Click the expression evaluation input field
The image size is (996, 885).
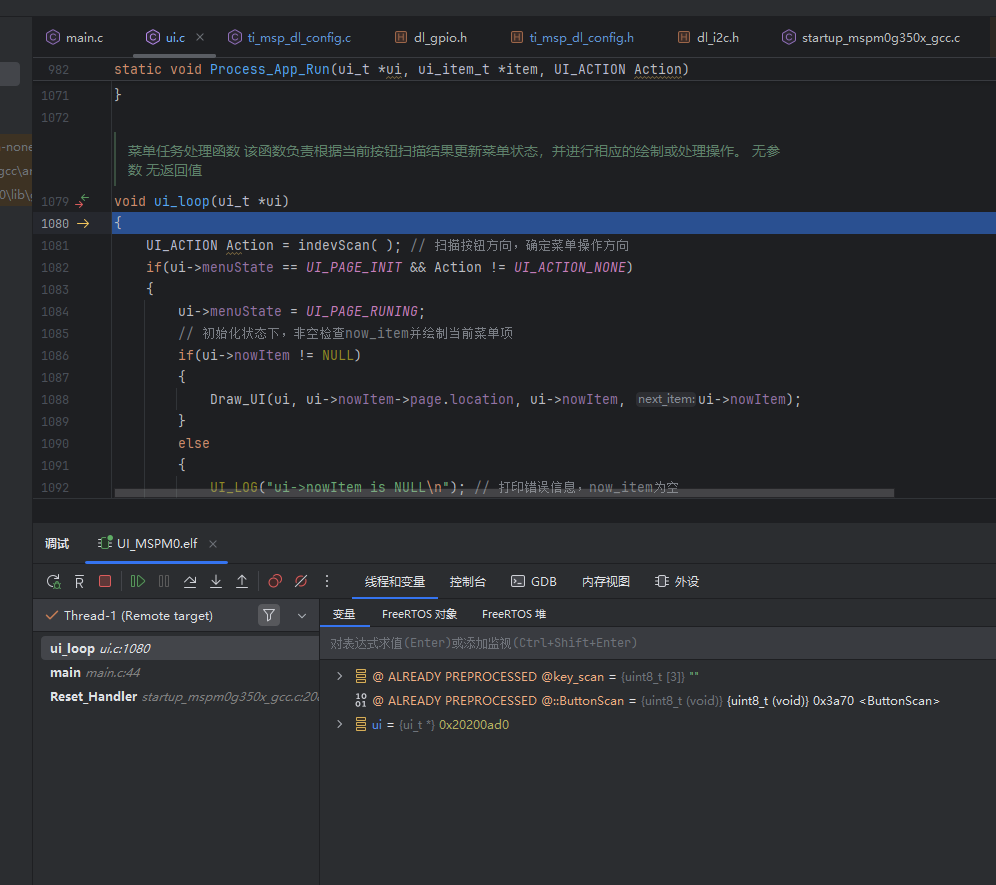click(657, 643)
